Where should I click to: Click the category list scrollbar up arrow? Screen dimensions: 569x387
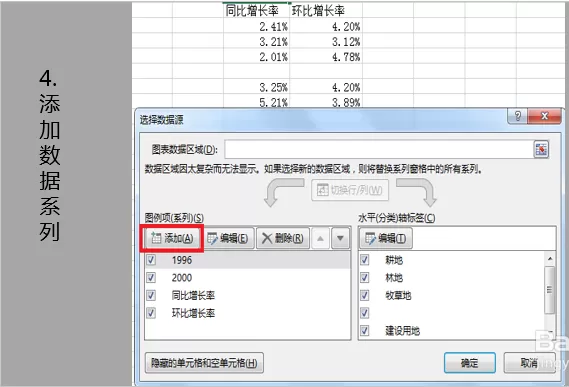(x=550, y=259)
